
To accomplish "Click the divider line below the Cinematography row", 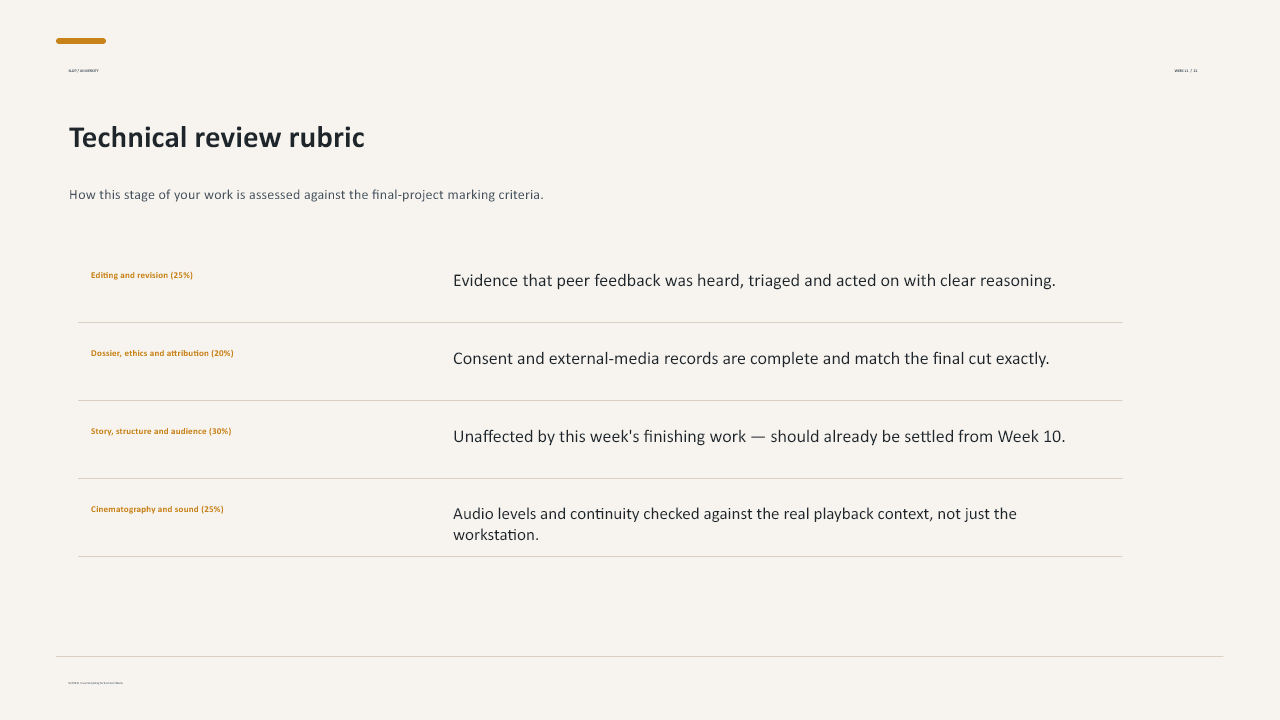I will tap(600, 556).
